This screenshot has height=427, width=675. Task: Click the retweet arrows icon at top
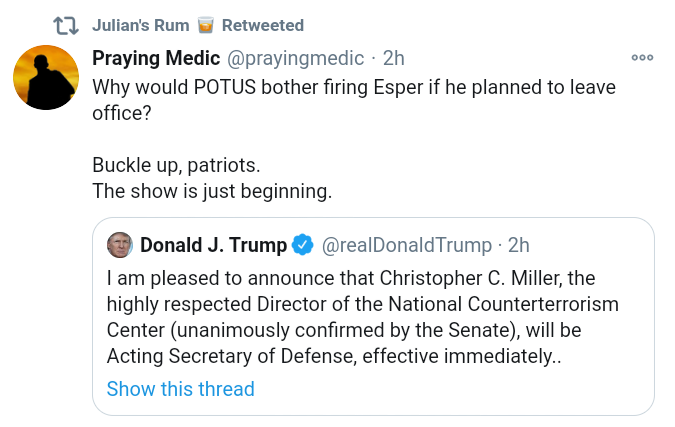(63, 24)
